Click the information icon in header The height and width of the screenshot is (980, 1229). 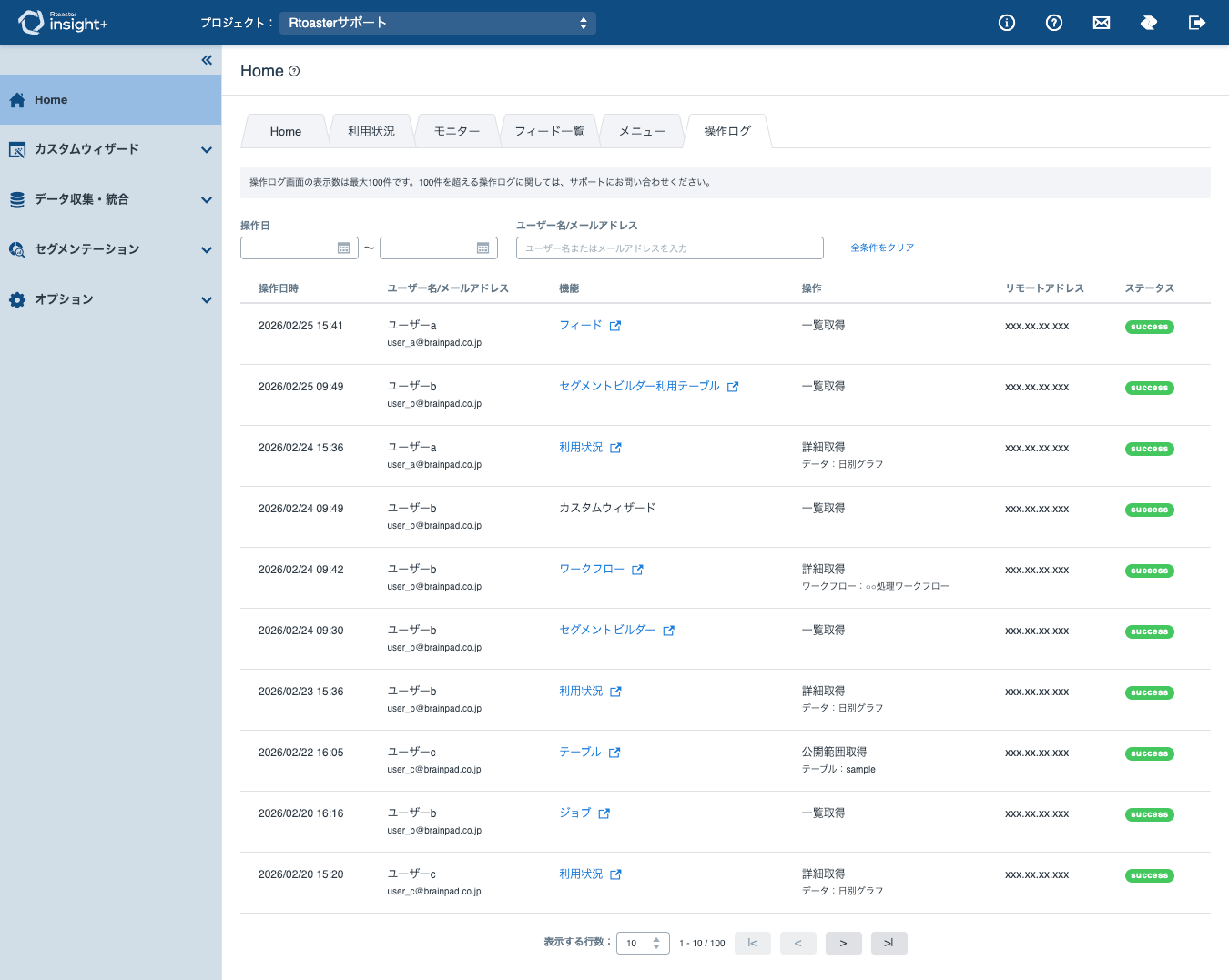tap(1006, 23)
